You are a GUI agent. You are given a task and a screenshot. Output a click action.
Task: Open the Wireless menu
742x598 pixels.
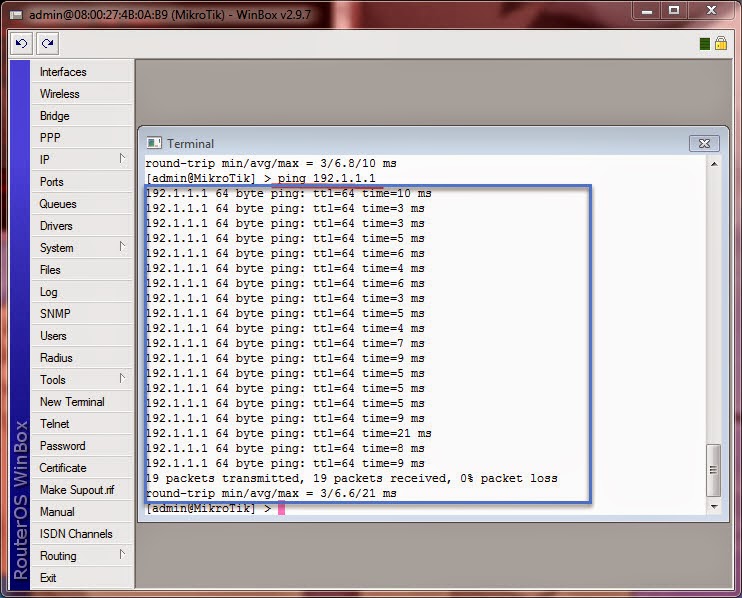(x=82, y=94)
